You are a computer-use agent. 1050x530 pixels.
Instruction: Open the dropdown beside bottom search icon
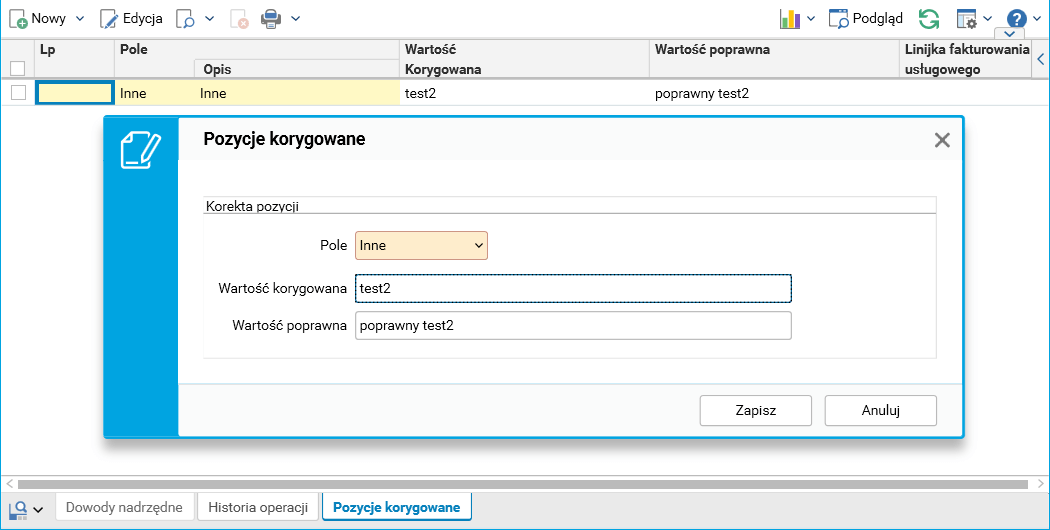pyautogui.click(x=38, y=510)
